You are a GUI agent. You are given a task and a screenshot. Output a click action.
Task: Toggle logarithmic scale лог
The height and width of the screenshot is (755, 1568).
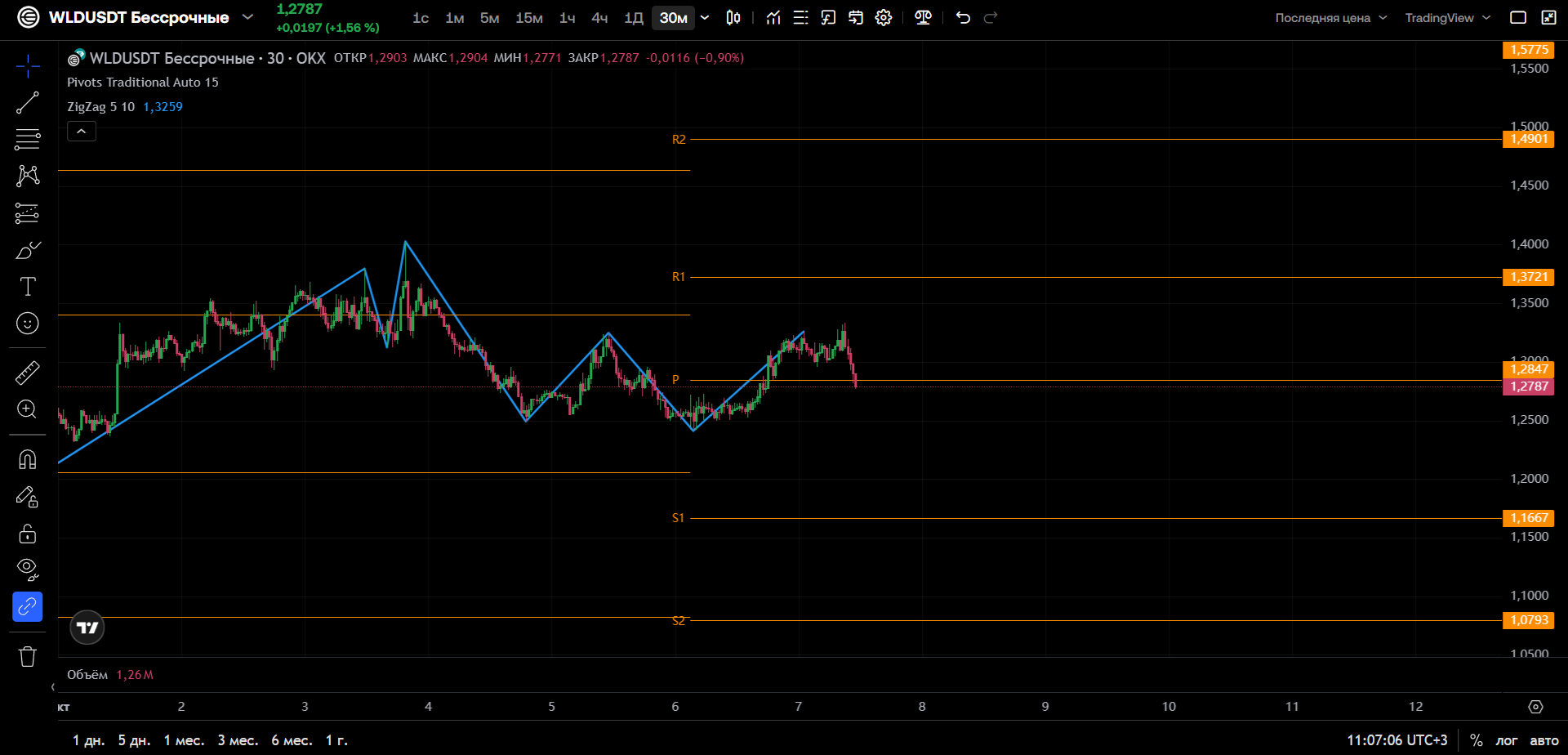point(1506,740)
